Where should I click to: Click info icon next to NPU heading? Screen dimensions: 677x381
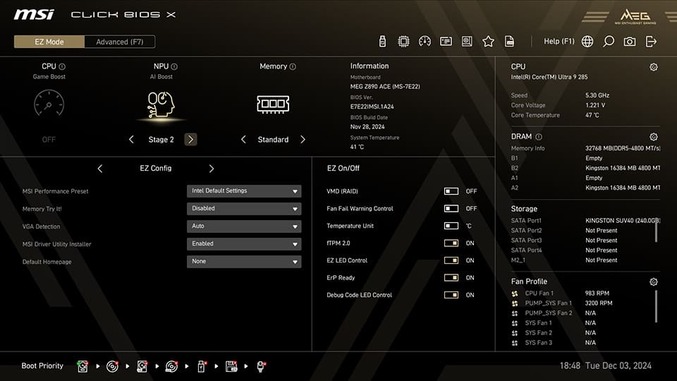[174, 67]
